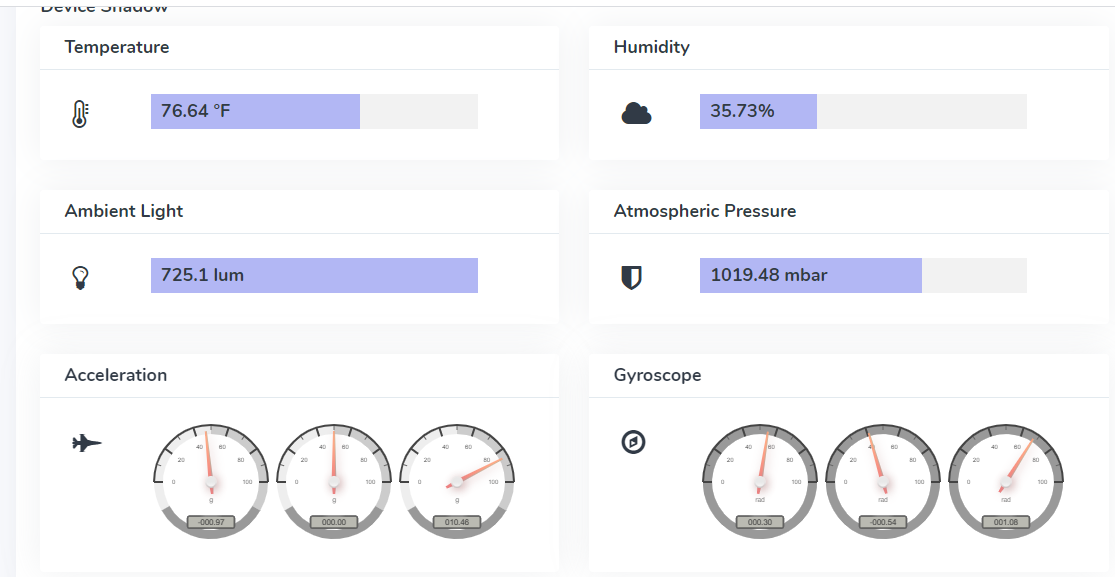
Task: Click the cloud icon beside humidity
Action: pos(636,113)
